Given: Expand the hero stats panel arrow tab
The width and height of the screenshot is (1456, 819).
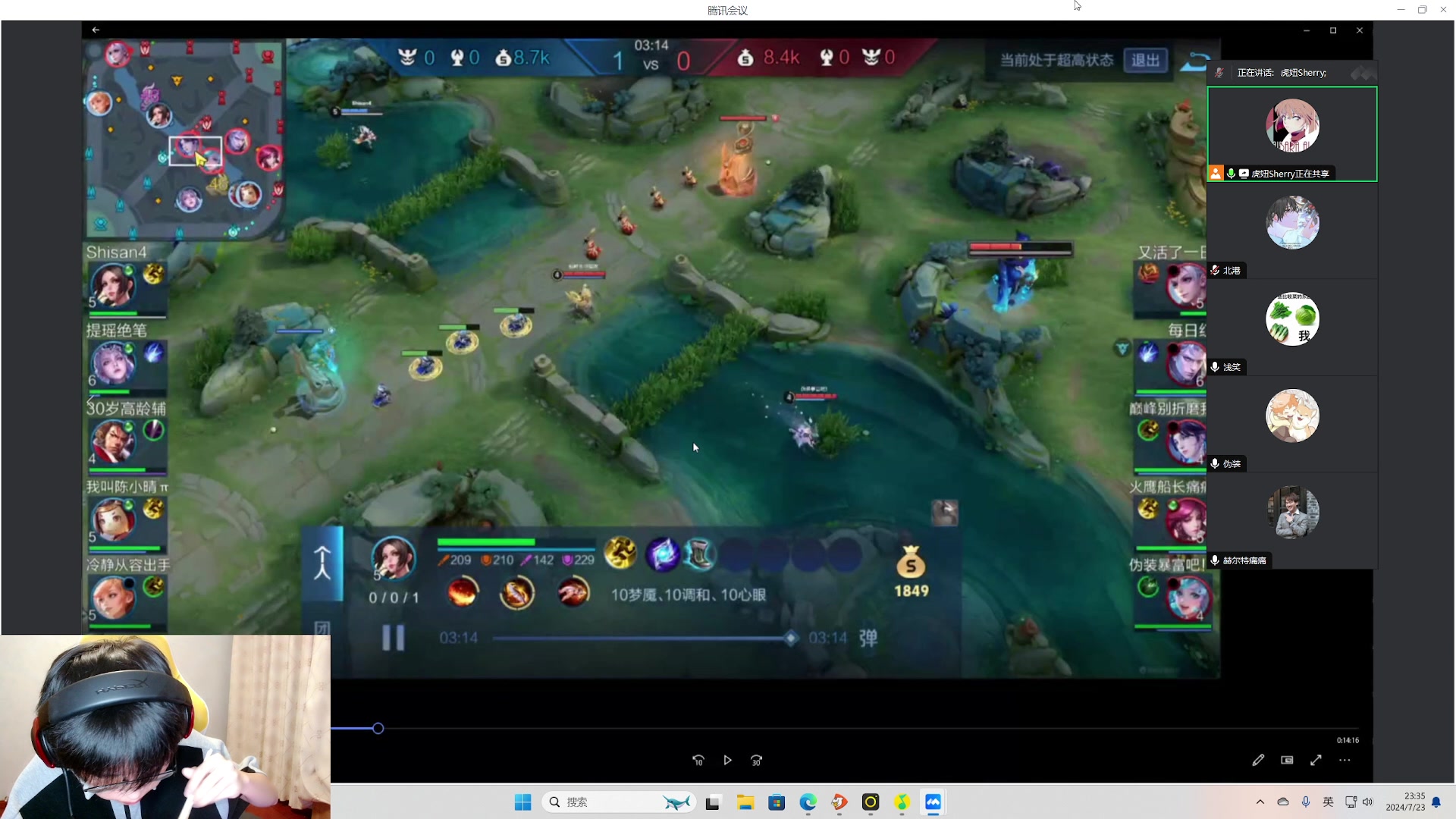Looking at the screenshot, I should (322, 563).
